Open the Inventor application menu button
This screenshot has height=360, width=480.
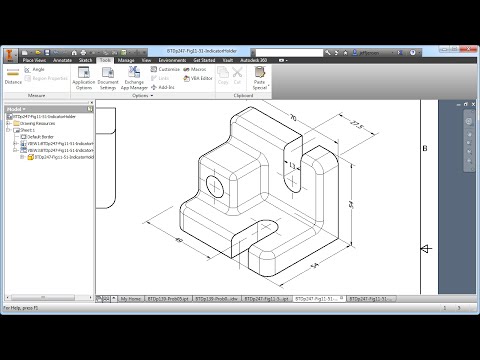click(10, 55)
